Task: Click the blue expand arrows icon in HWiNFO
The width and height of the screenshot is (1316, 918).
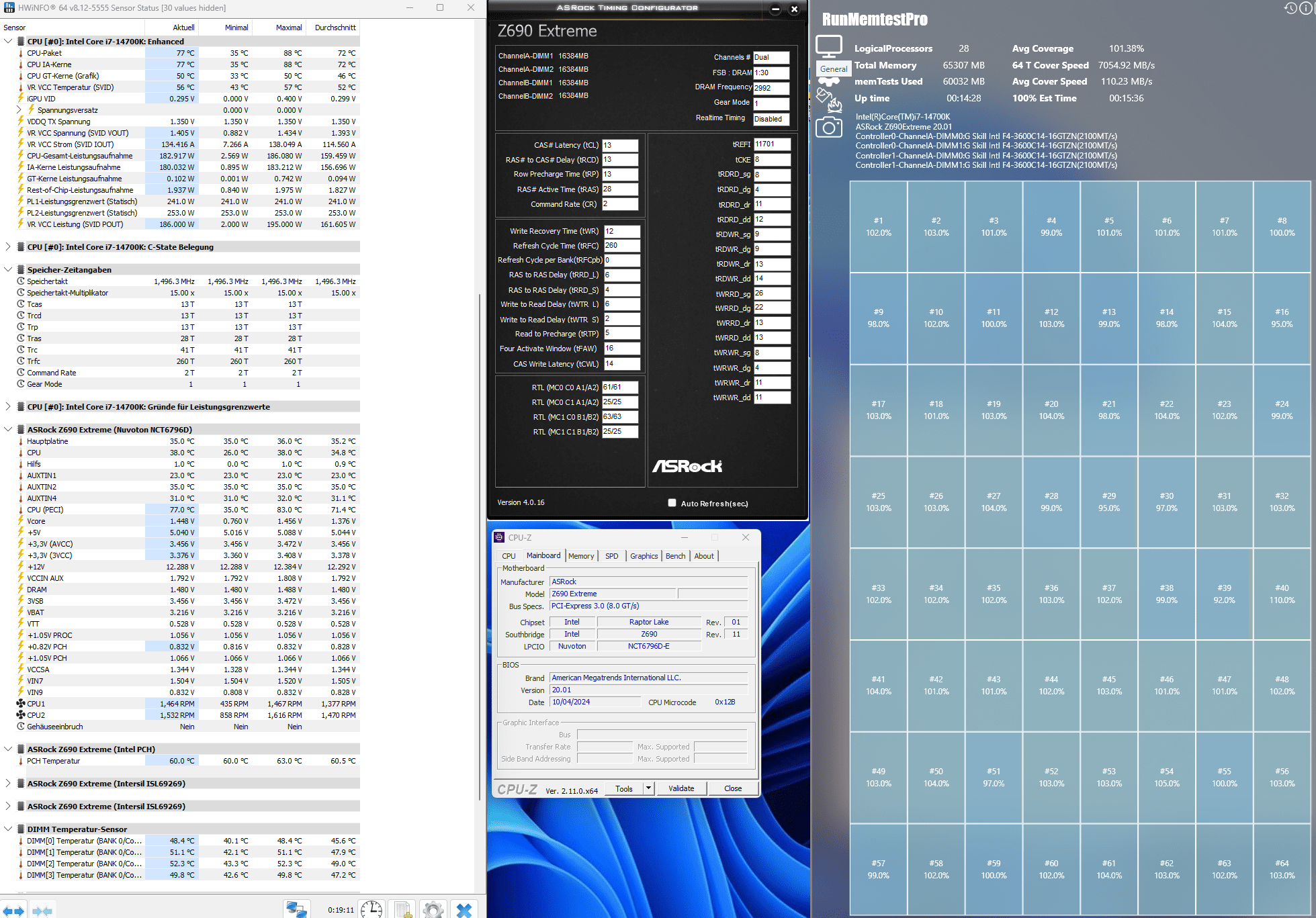Action: (14, 911)
